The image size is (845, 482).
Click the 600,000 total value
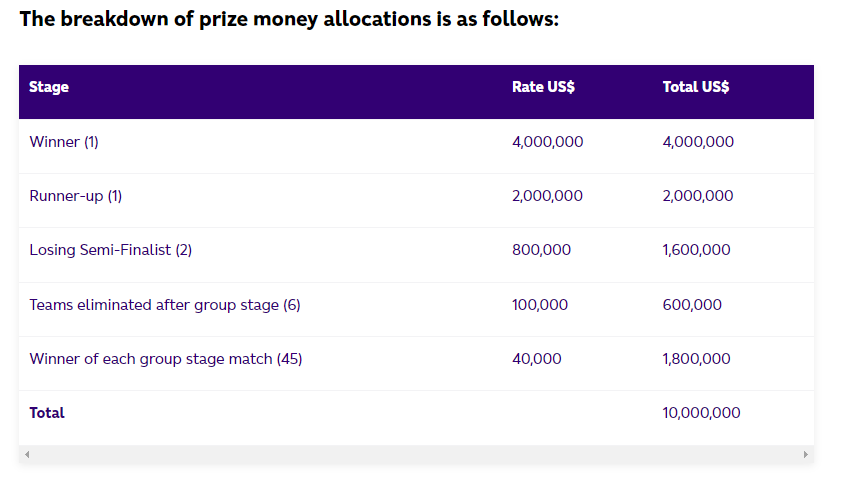pos(692,305)
